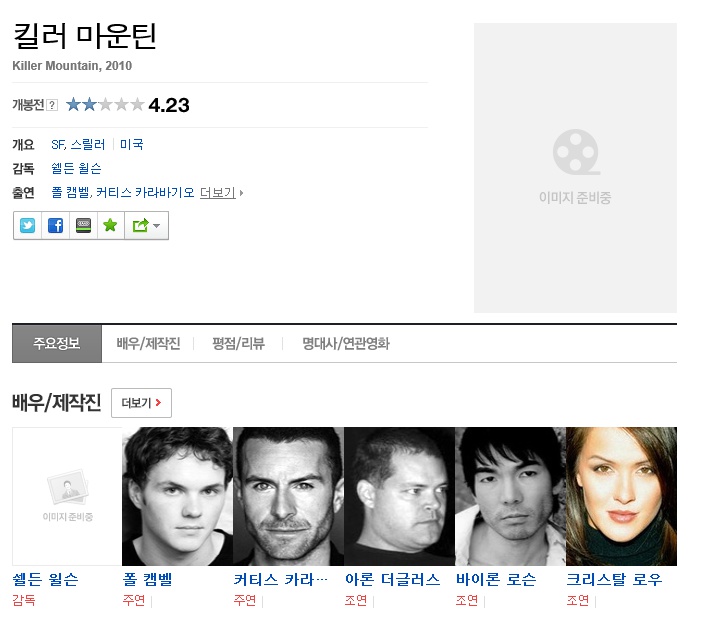The width and height of the screenshot is (714, 634).
Task: Expand cast list via 더보기 link
Action: click(220, 193)
